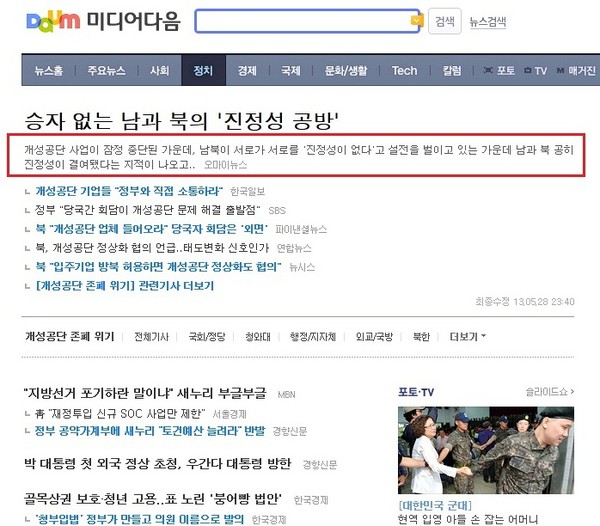Select the 정치 politics tab

coord(203,71)
